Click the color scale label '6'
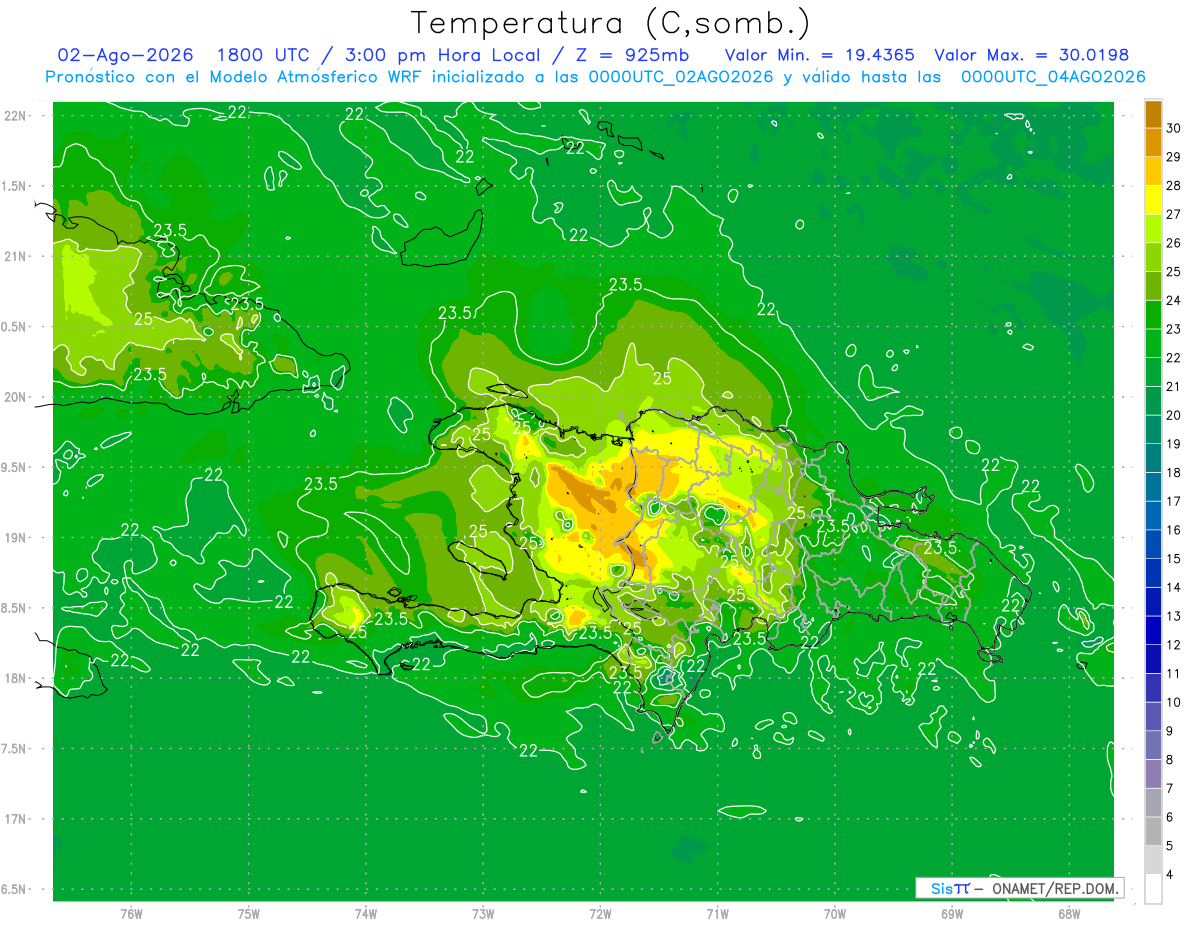 point(1170,817)
